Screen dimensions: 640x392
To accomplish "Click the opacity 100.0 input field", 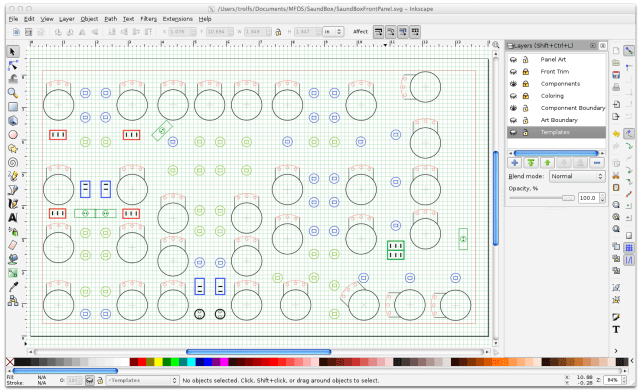I will [589, 198].
